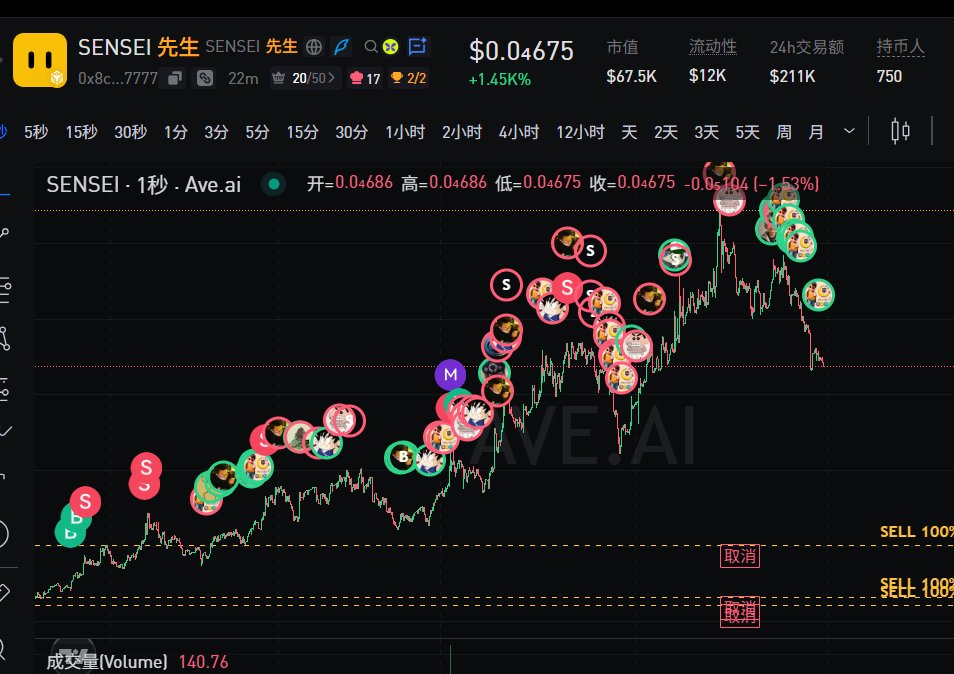Click the underlined 流动性 label
Screen dimensions: 954x674
point(712,47)
